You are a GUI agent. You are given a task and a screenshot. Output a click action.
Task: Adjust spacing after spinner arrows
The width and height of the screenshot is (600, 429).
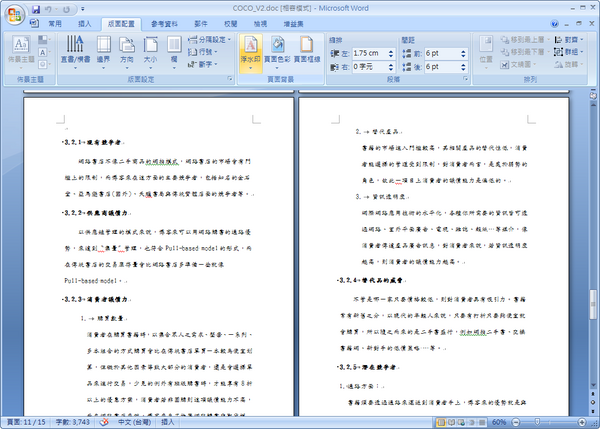463,67
